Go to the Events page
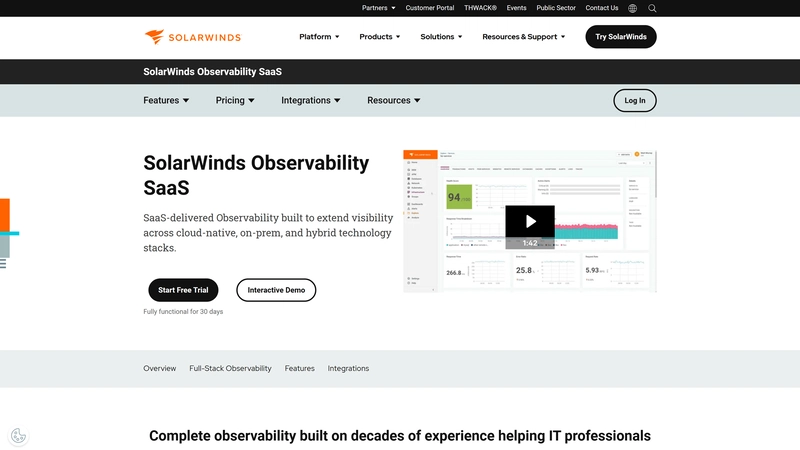 tap(516, 8)
